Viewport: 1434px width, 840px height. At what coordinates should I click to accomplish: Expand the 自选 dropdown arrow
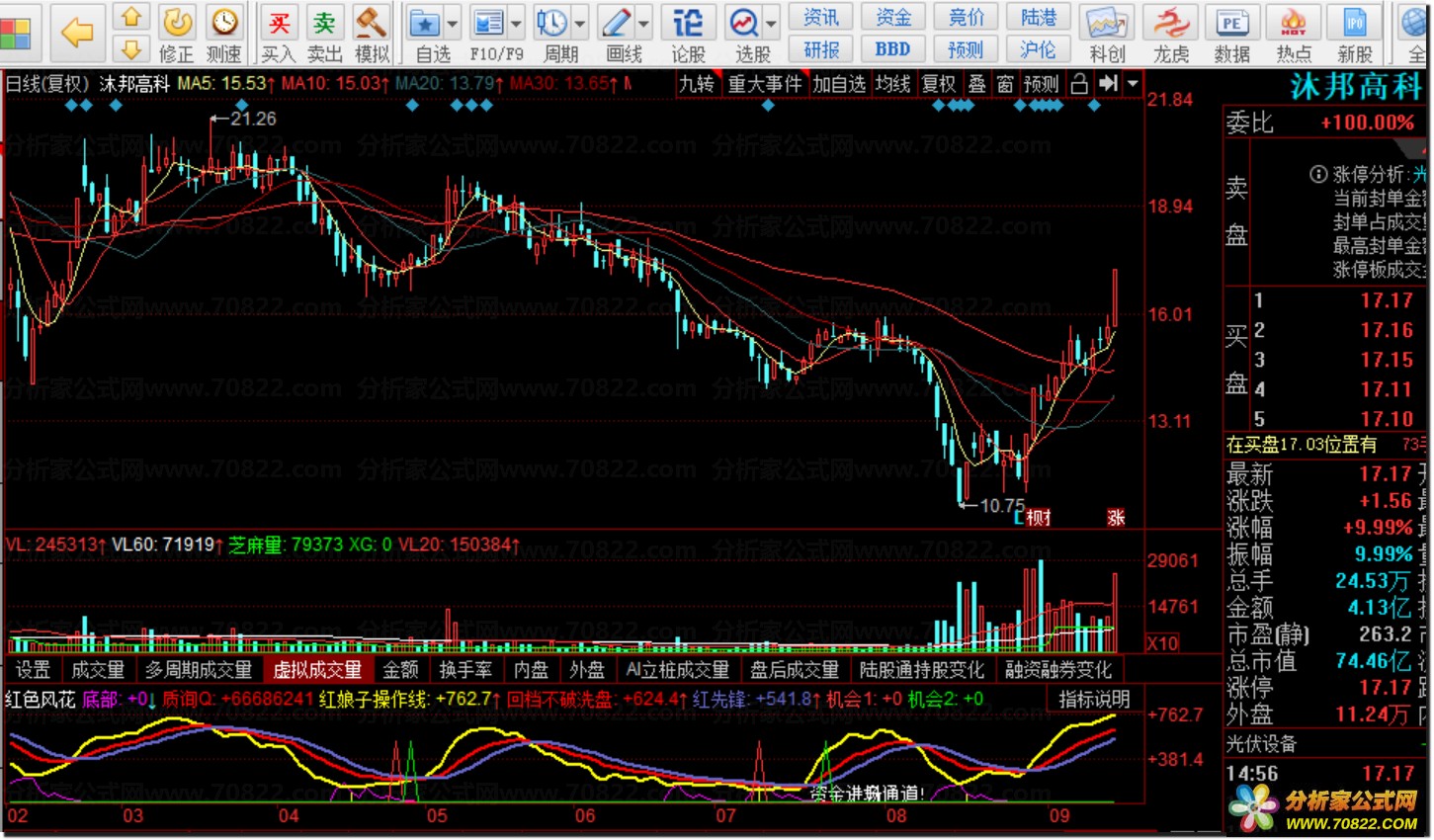pos(453,22)
